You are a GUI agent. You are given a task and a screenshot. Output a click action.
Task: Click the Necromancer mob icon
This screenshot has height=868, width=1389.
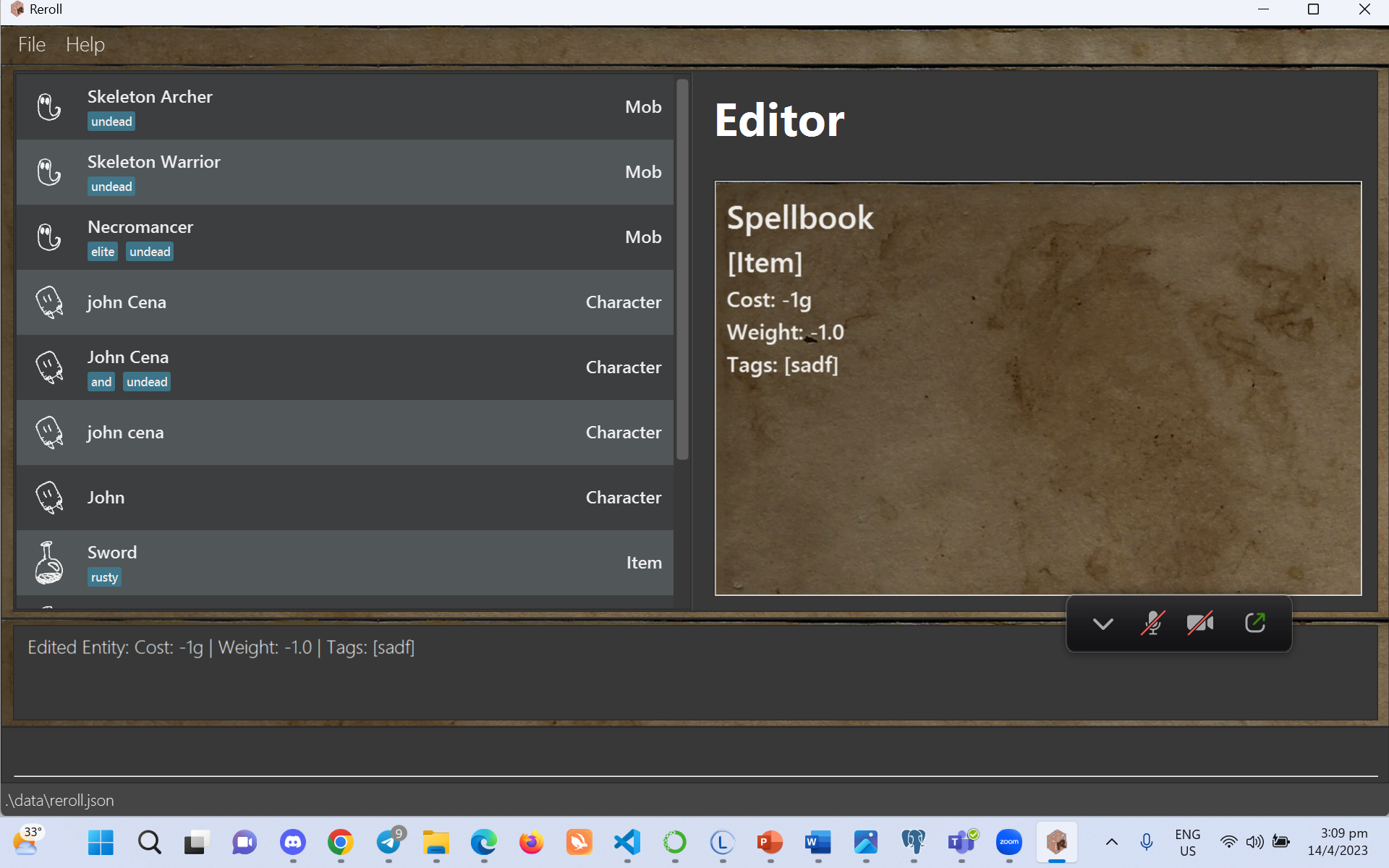pos(49,237)
